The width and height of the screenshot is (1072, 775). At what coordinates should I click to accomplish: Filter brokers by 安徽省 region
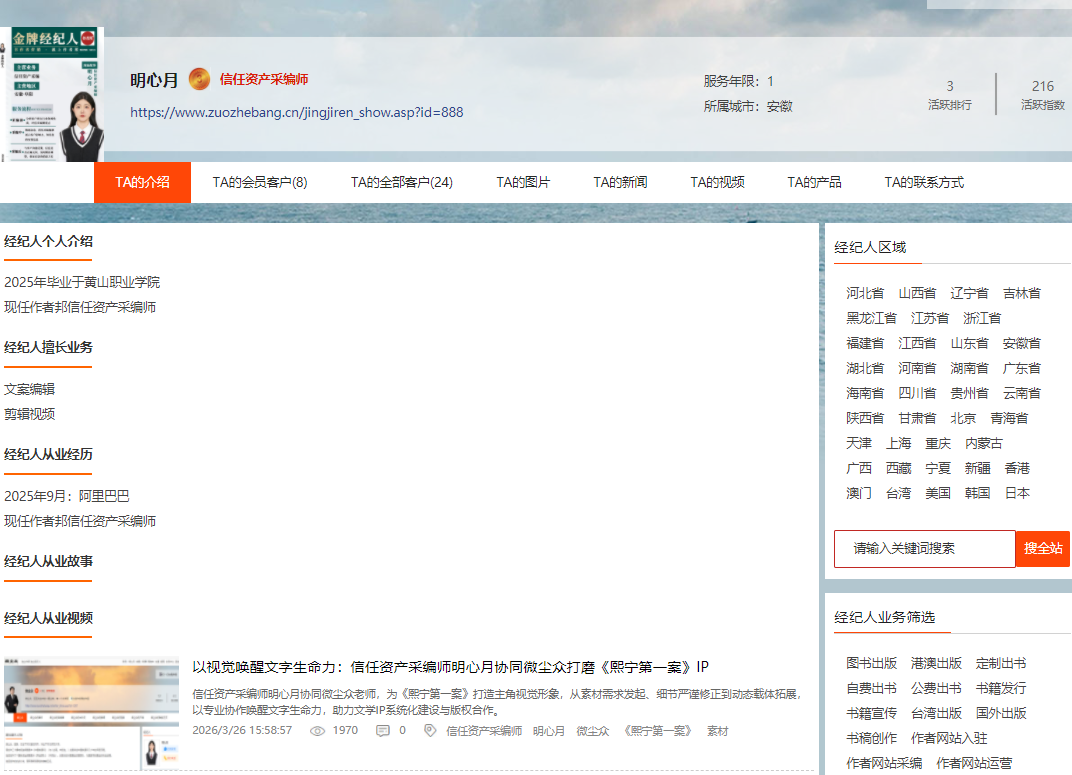click(1021, 343)
